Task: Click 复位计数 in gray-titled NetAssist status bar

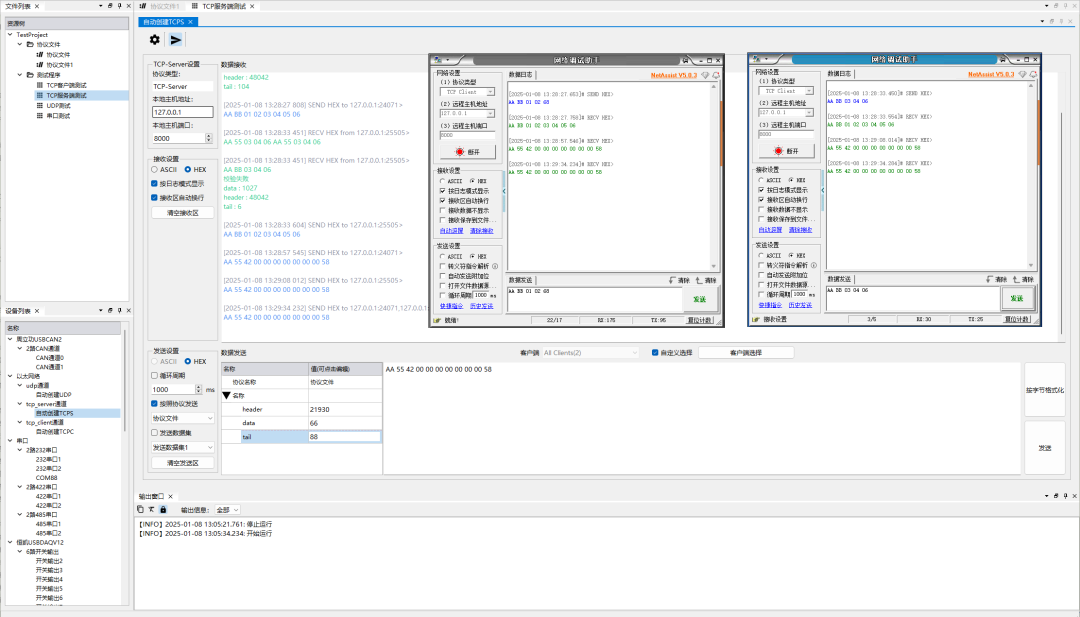Action: pos(699,320)
